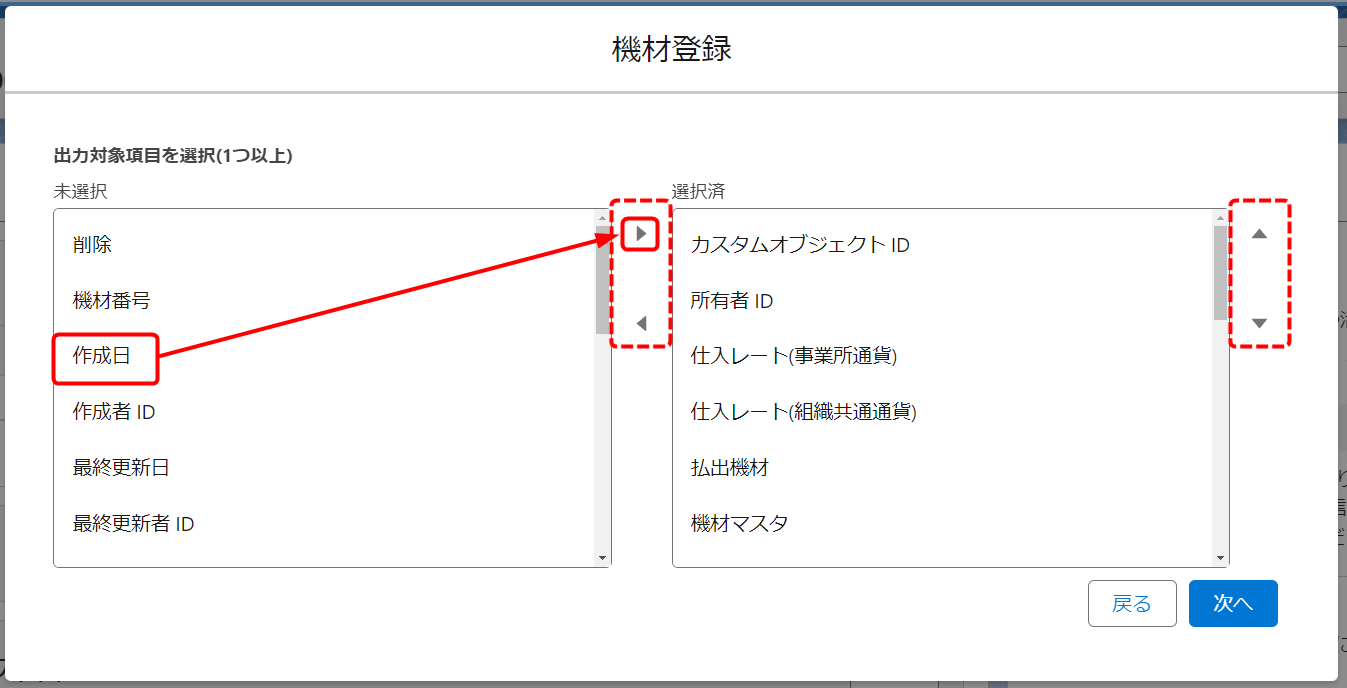1347x688 pixels.
Task: Click the selected list scrollbar down arrow
Action: click(1220, 557)
